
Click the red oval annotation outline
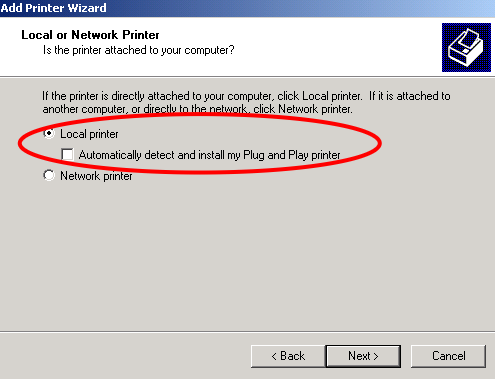(380, 144)
